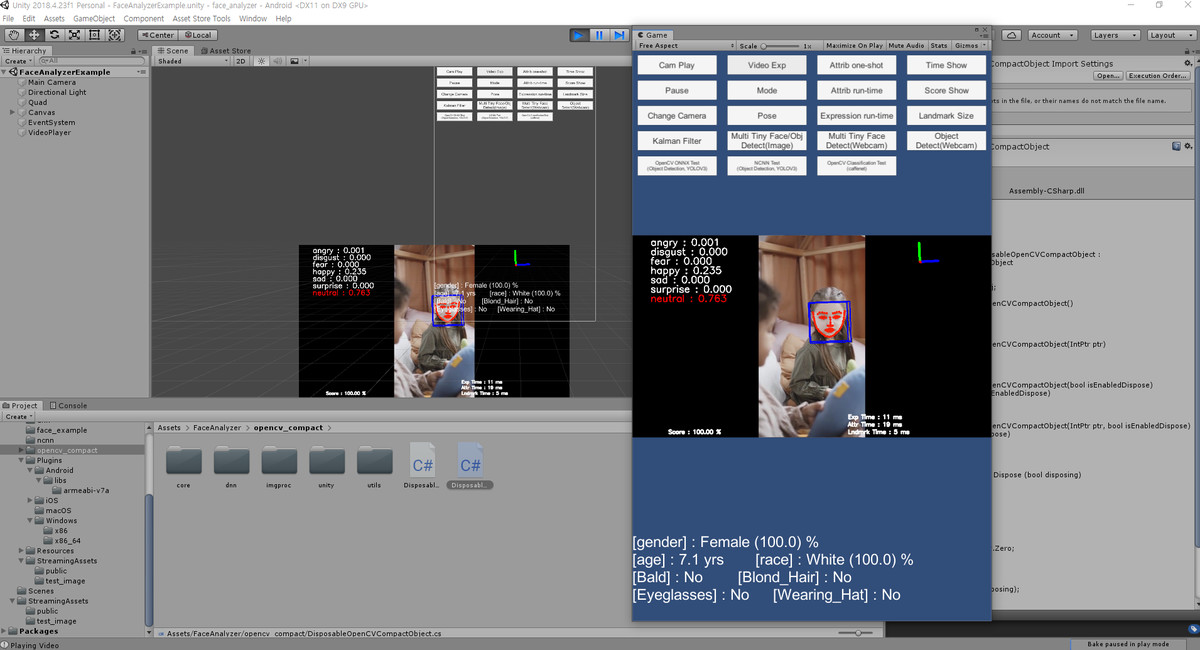Open the Component menu
This screenshot has width=1200, height=650.
coord(144,19)
